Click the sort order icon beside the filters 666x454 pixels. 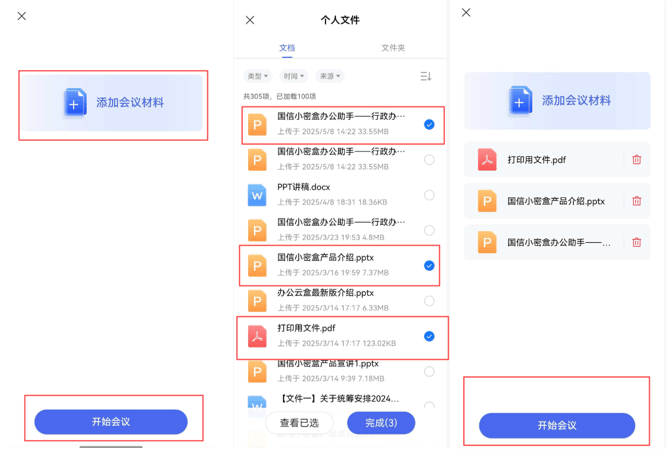point(426,76)
